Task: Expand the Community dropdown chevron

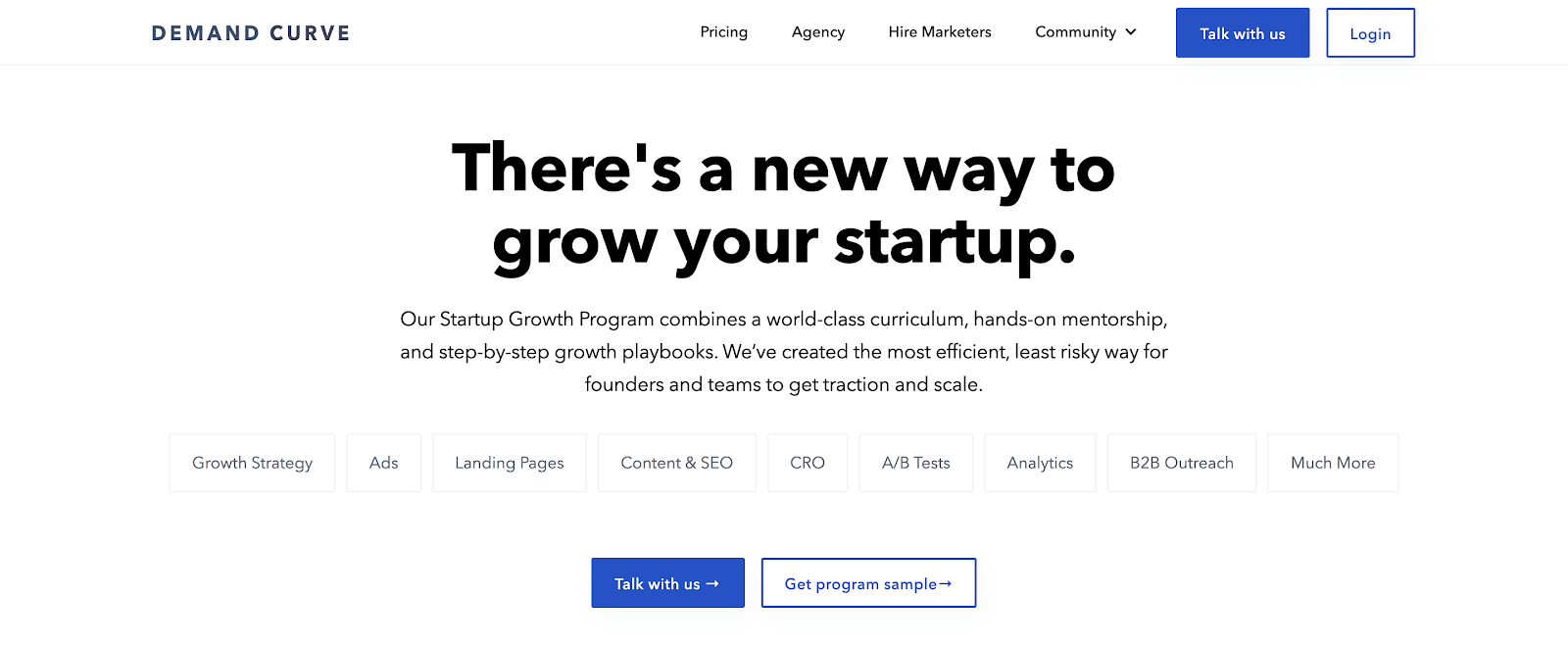Action: click(x=1131, y=32)
